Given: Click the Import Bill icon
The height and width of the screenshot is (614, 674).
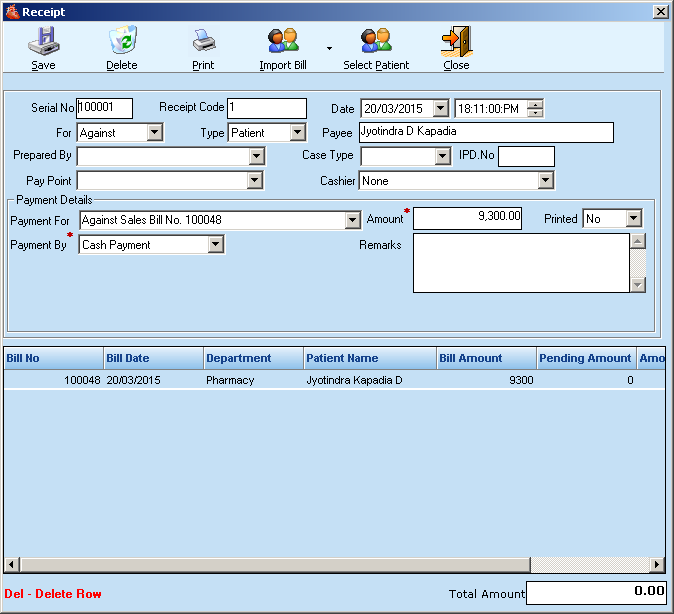Looking at the screenshot, I should [283, 41].
